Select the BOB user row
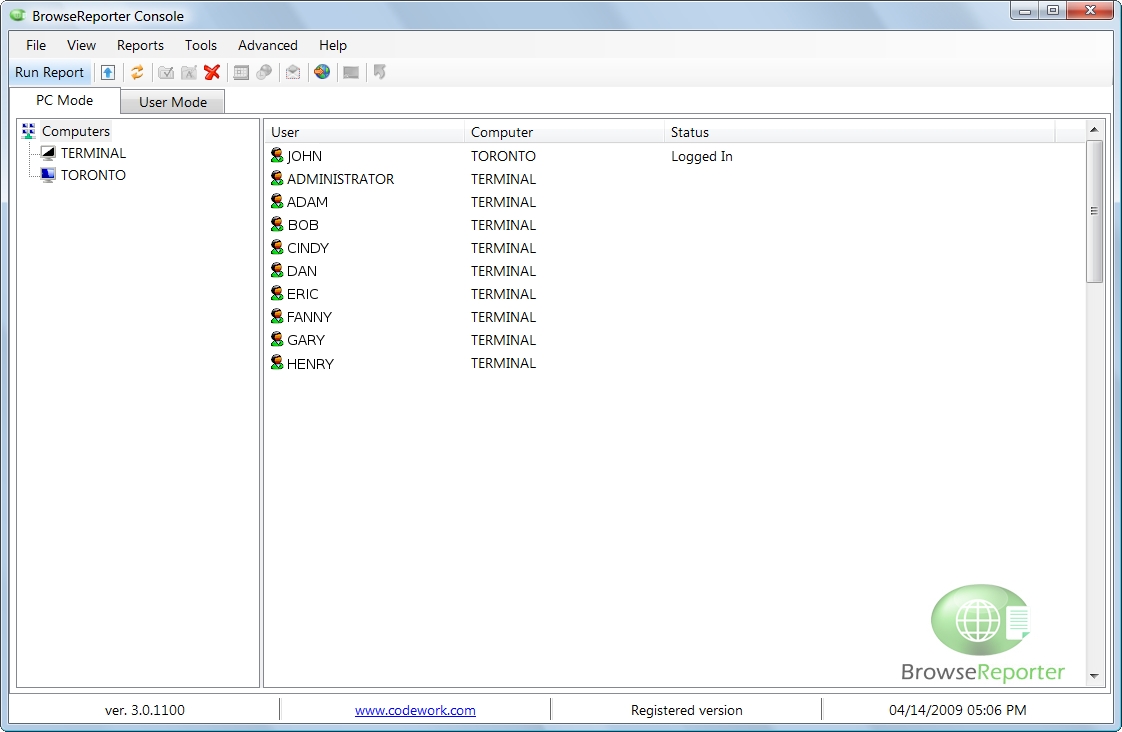The height and width of the screenshot is (732, 1122). [x=675, y=225]
